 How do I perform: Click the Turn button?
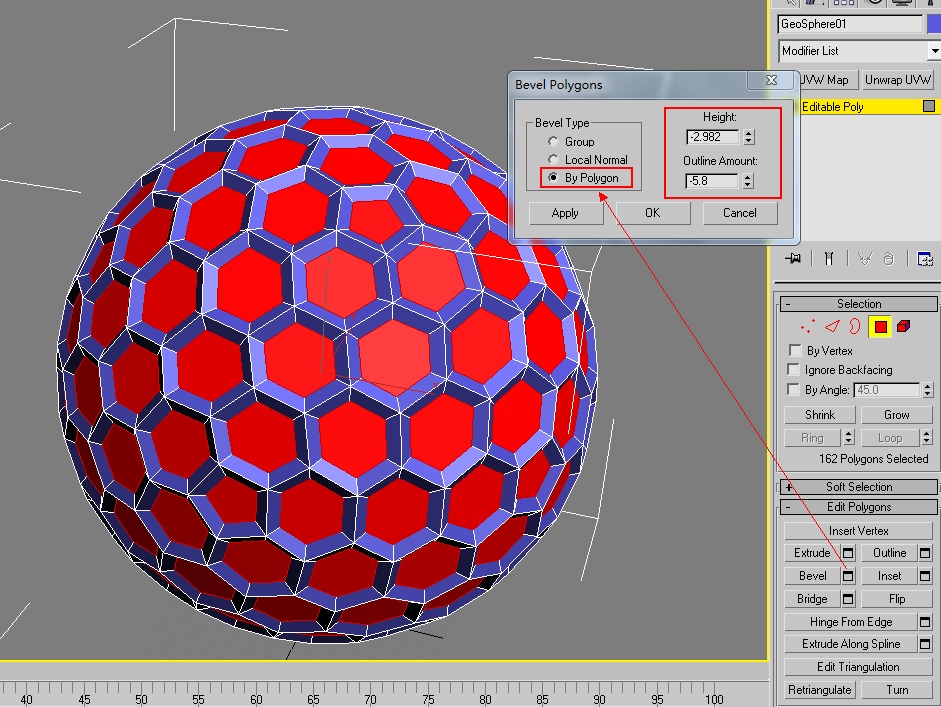[897, 690]
